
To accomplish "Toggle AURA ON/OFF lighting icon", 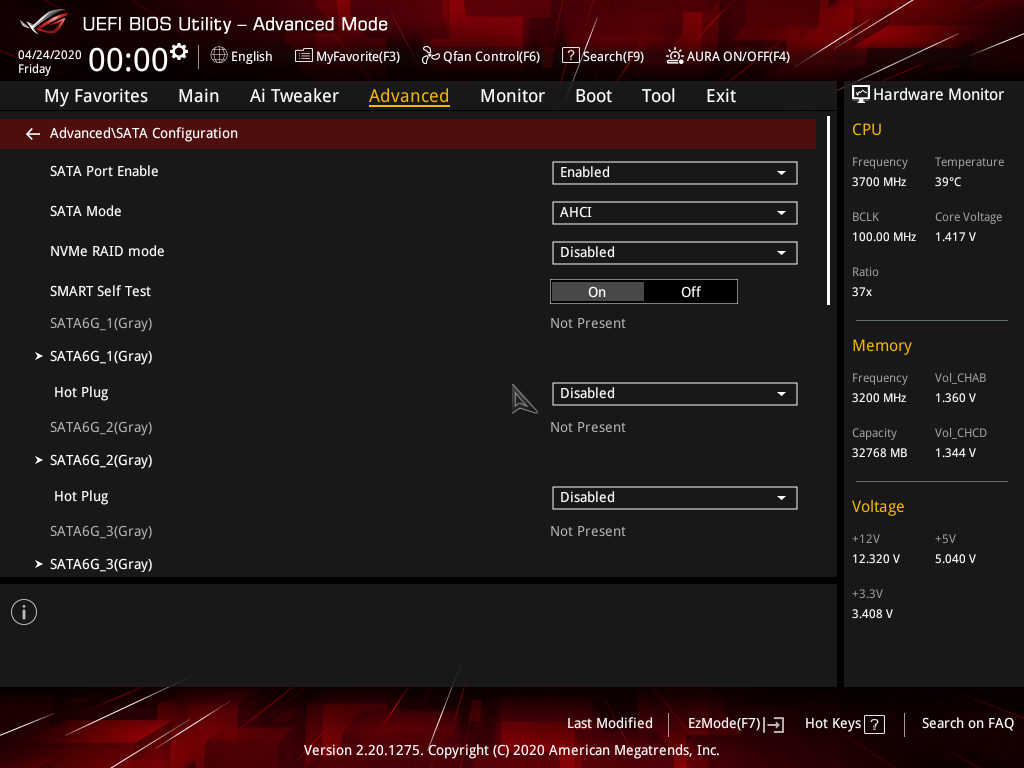I will 675,56.
